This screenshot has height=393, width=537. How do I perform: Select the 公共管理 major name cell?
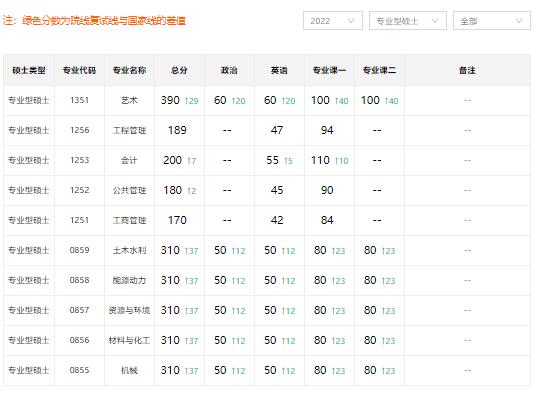tap(129, 190)
